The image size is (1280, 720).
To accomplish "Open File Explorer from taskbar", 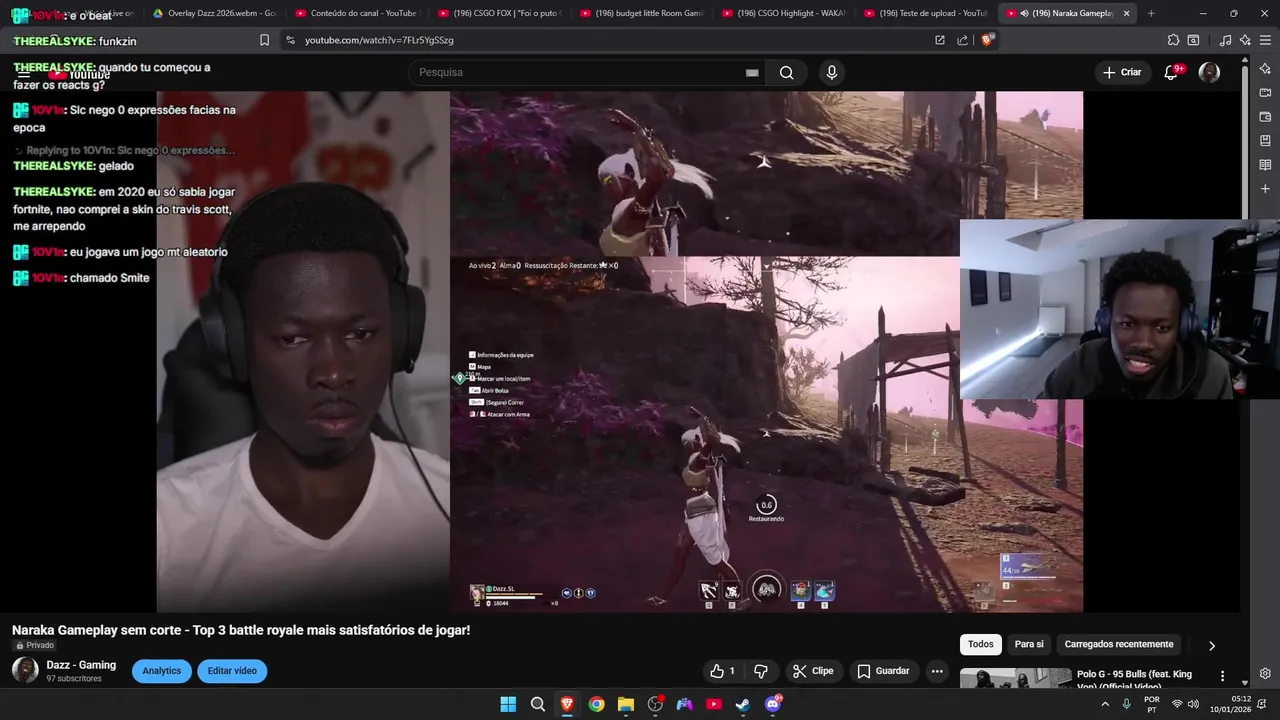I will click(625, 704).
